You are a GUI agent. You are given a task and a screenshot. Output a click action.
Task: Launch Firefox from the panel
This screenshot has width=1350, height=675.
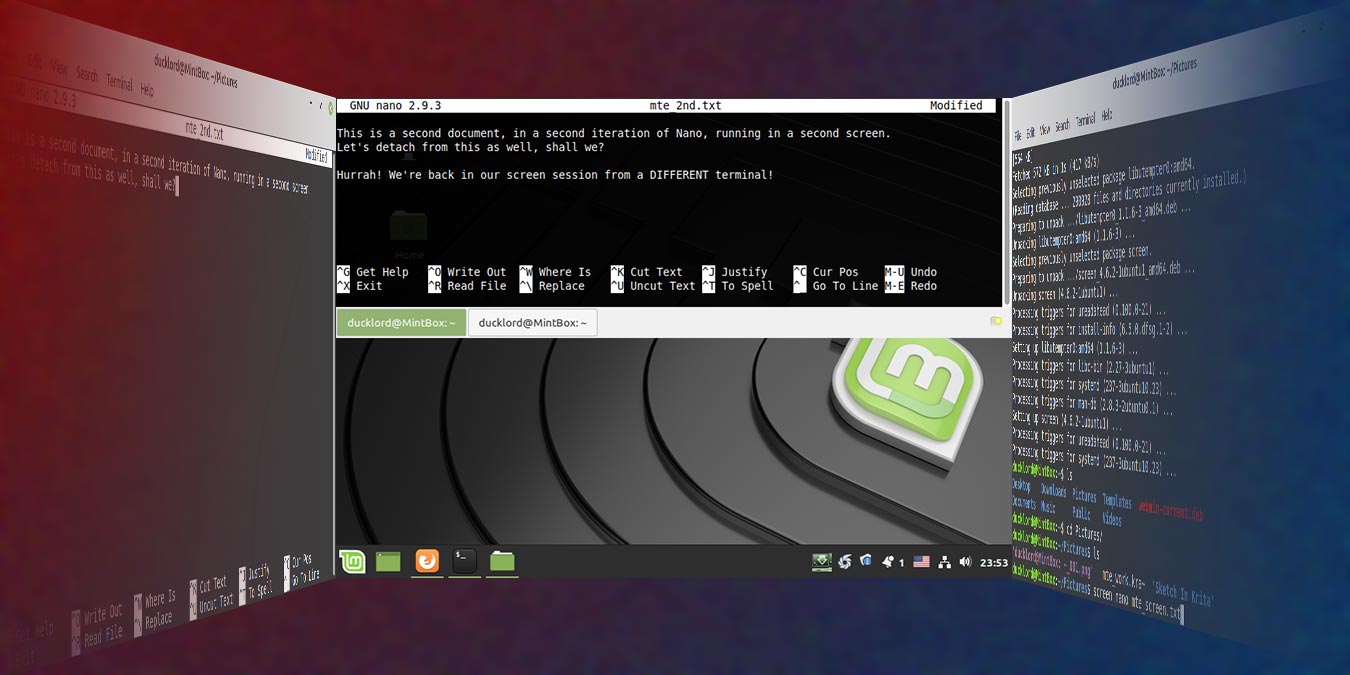[426, 561]
